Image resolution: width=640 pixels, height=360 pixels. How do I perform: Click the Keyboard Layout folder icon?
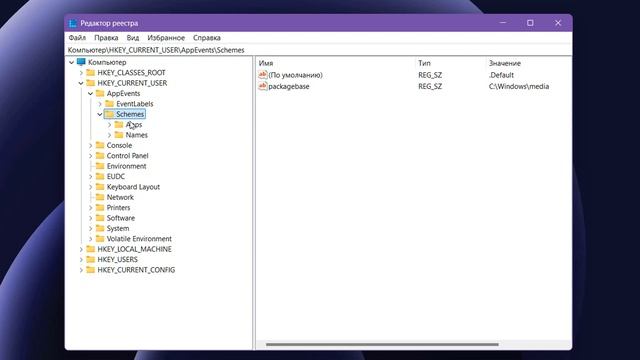click(x=100, y=187)
